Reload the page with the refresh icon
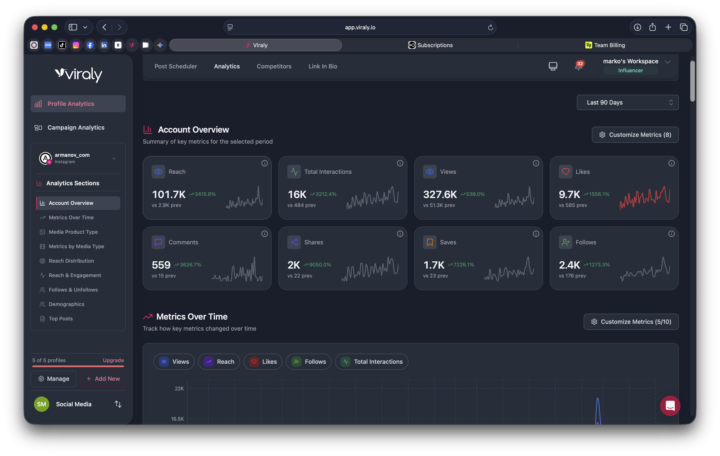Viewport: 720px width, 456px height. (x=490, y=28)
